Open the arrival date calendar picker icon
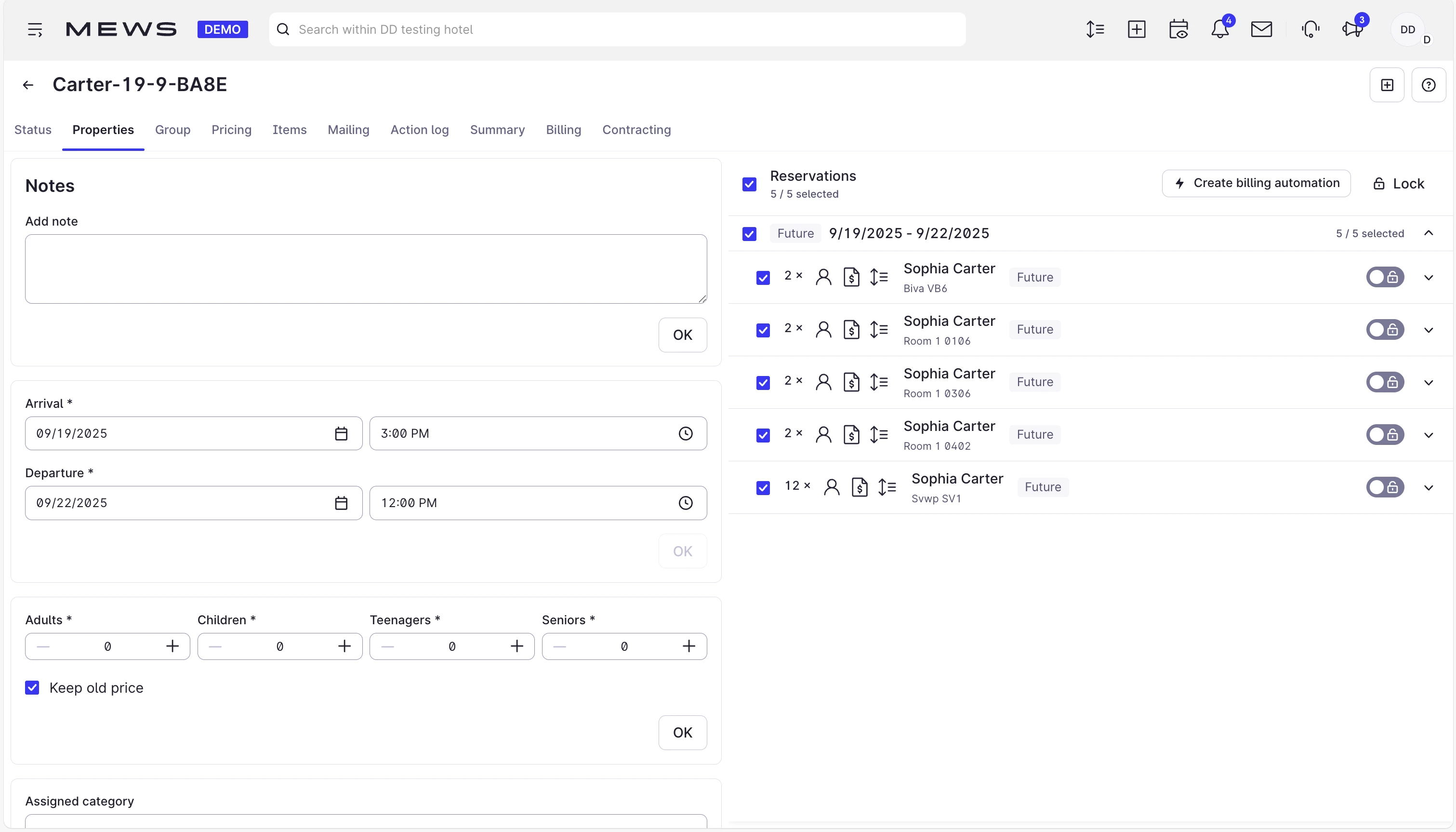The width and height of the screenshot is (1456, 832). tap(341, 434)
